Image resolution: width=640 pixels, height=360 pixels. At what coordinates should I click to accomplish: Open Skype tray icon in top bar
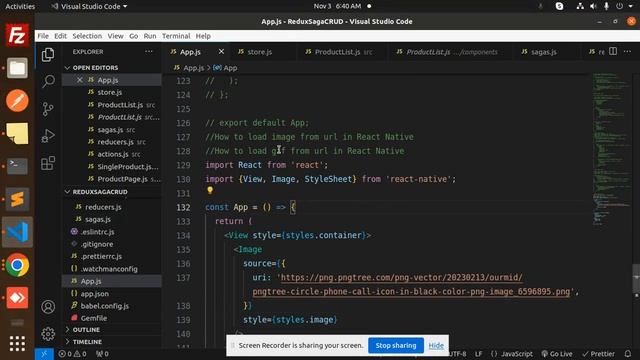point(559,6)
